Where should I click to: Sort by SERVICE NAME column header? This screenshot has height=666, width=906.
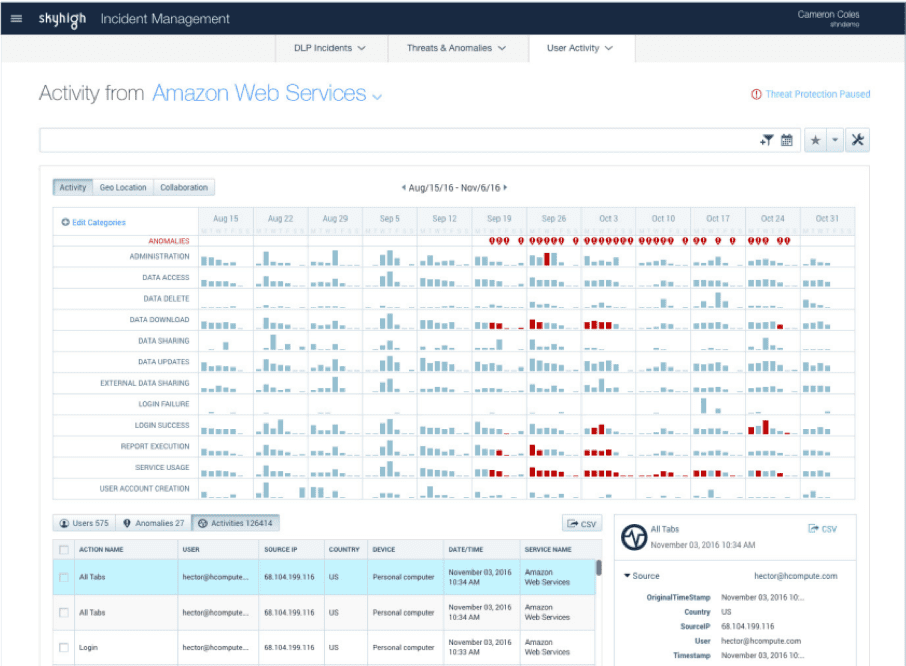548,550
